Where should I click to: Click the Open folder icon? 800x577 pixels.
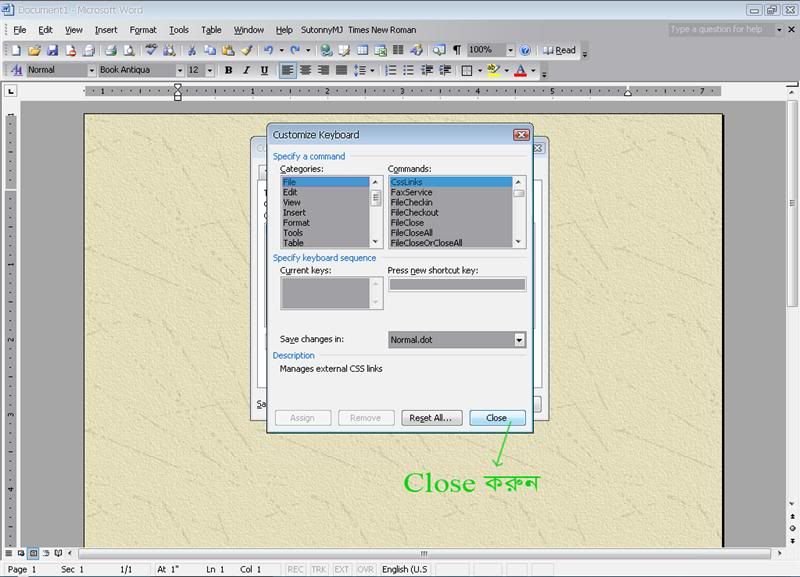[x=35, y=50]
